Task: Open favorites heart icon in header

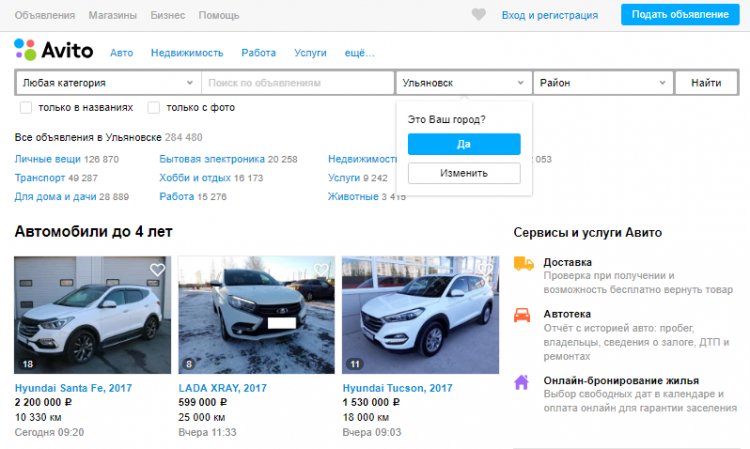Action: [x=479, y=15]
